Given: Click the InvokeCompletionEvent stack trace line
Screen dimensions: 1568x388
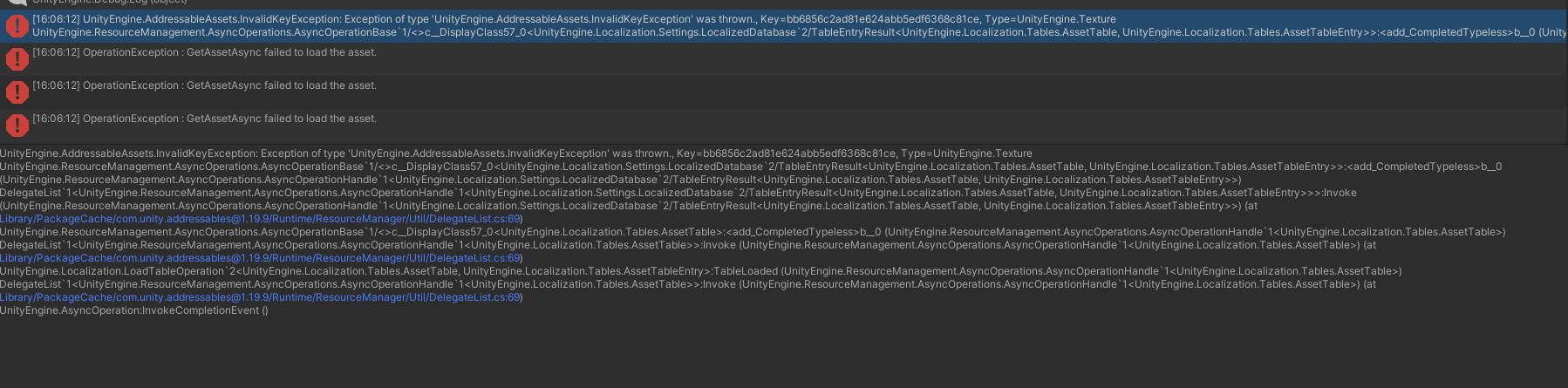Looking at the screenshot, I should [134, 310].
